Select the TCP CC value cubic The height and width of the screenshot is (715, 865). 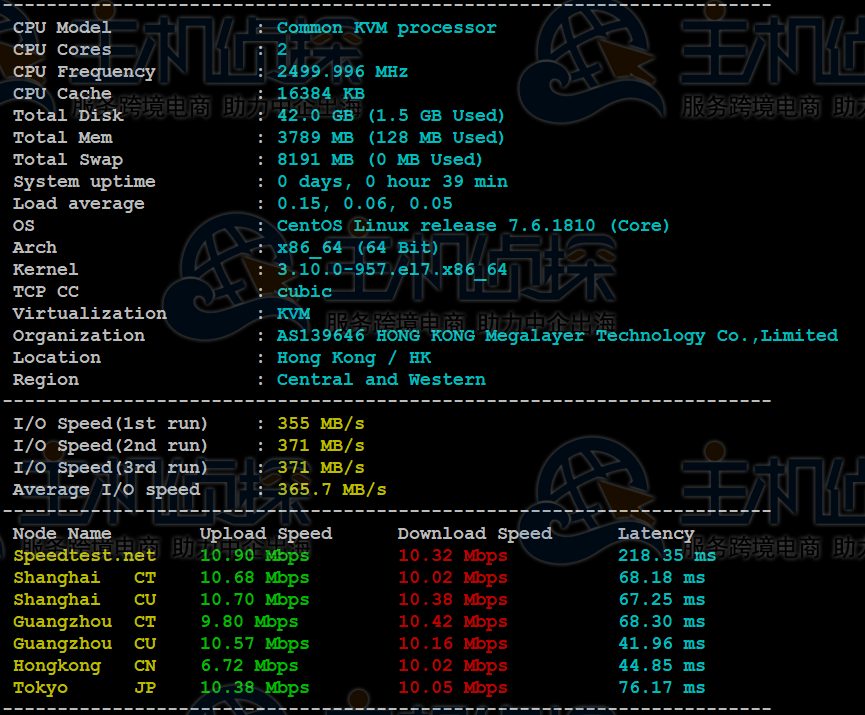click(x=304, y=292)
